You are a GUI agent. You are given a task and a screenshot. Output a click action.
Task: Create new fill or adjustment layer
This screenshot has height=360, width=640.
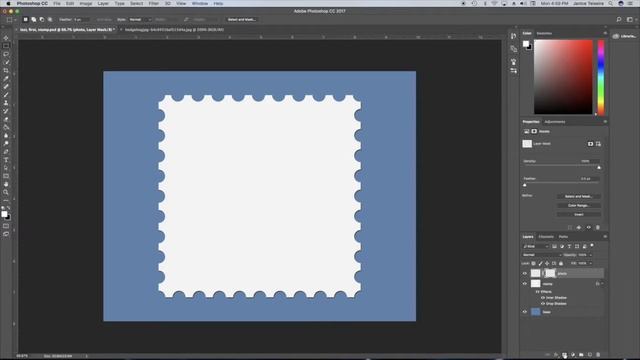[x=573, y=355]
